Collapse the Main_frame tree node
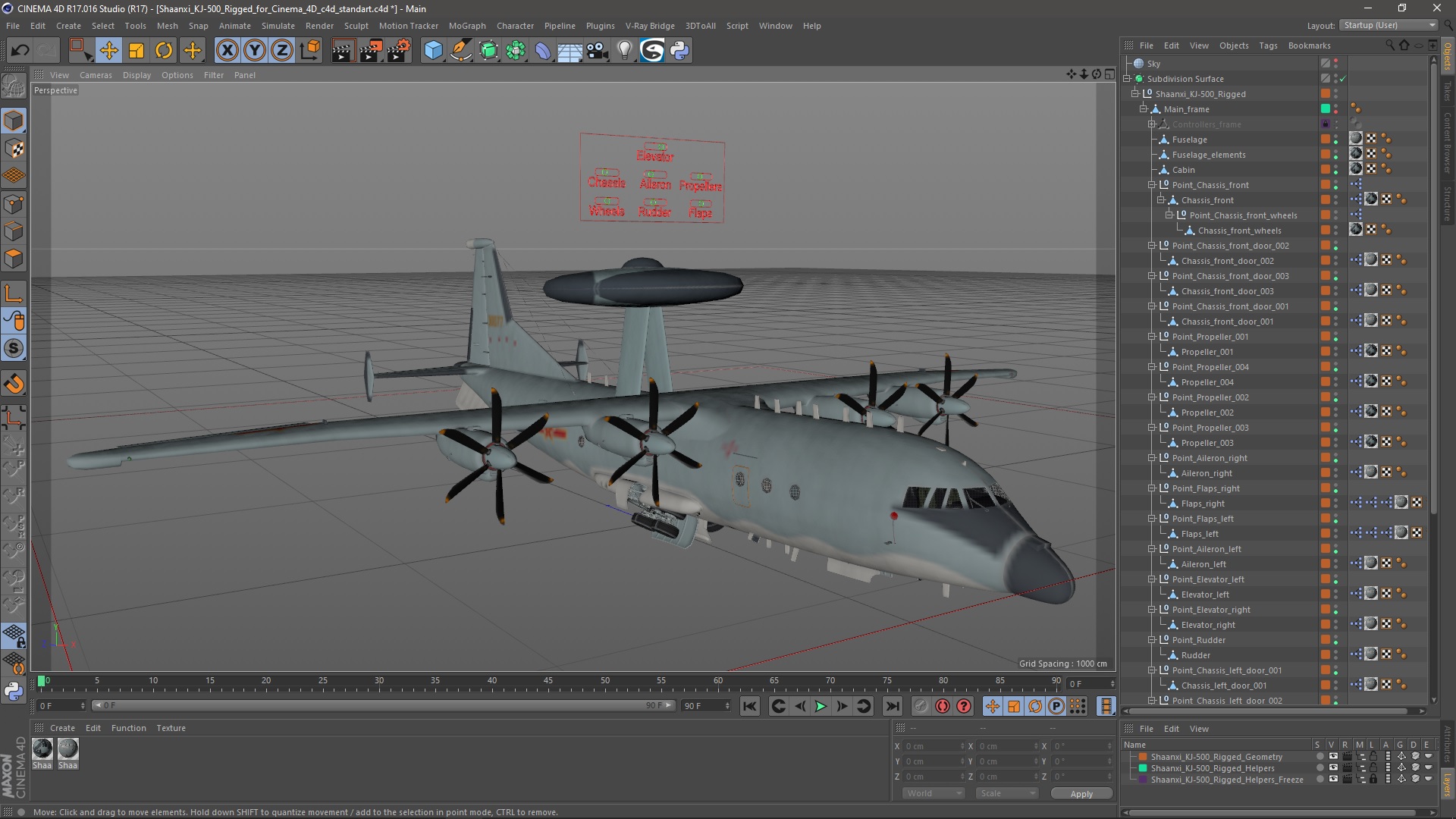The height and width of the screenshot is (819, 1456). point(1144,109)
